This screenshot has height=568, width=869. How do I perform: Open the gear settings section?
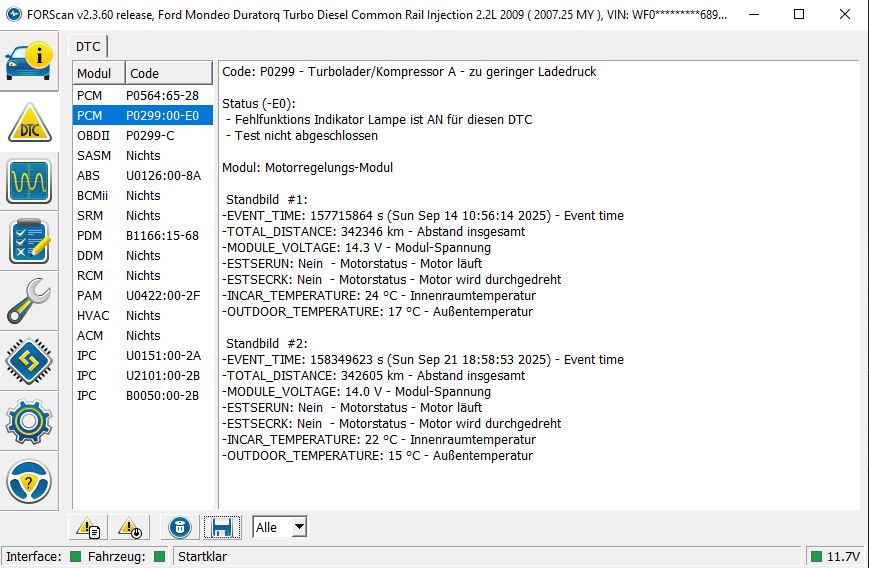pos(30,422)
